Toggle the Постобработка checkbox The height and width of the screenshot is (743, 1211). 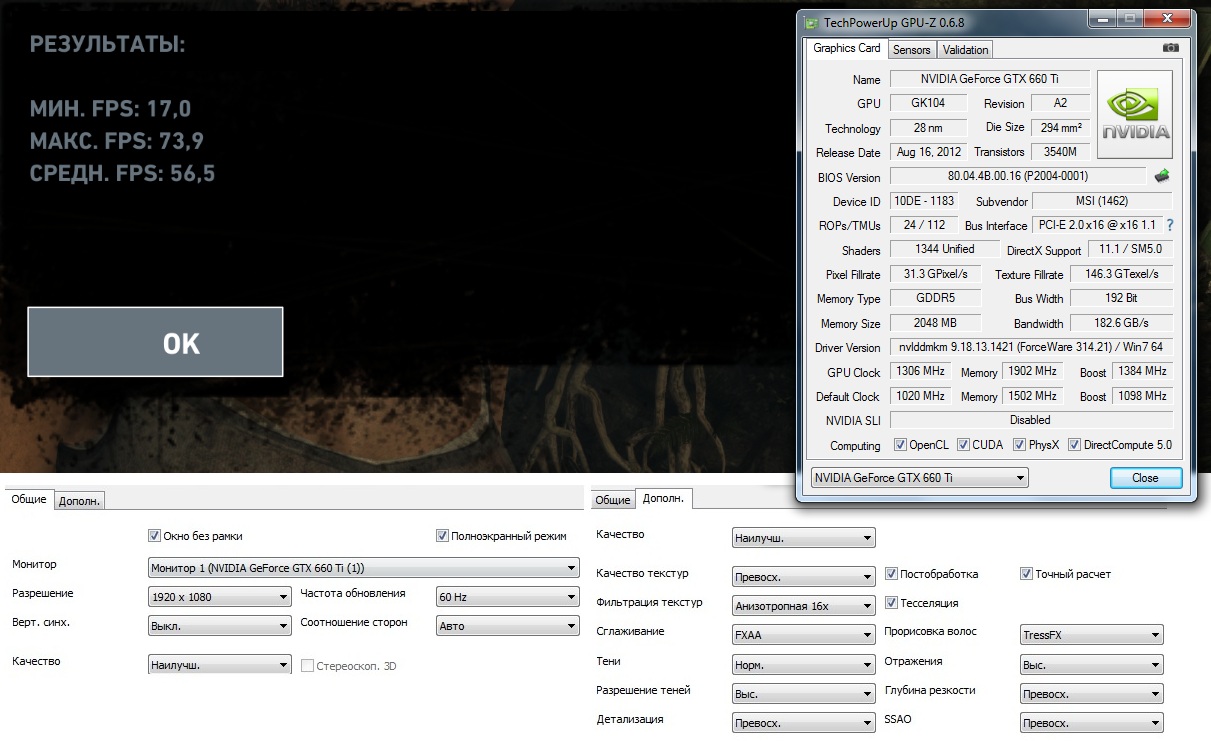click(x=892, y=574)
